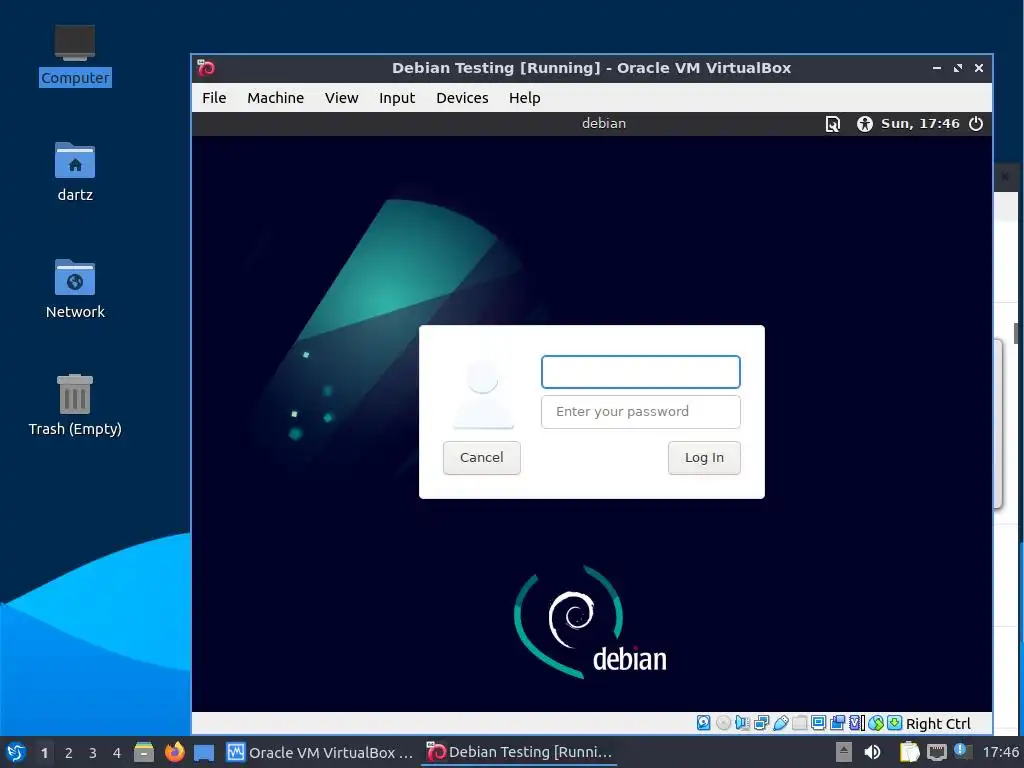Screen dimensions: 1024x768
Task: Click the mouse integration indicator icon
Action: click(876, 723)
